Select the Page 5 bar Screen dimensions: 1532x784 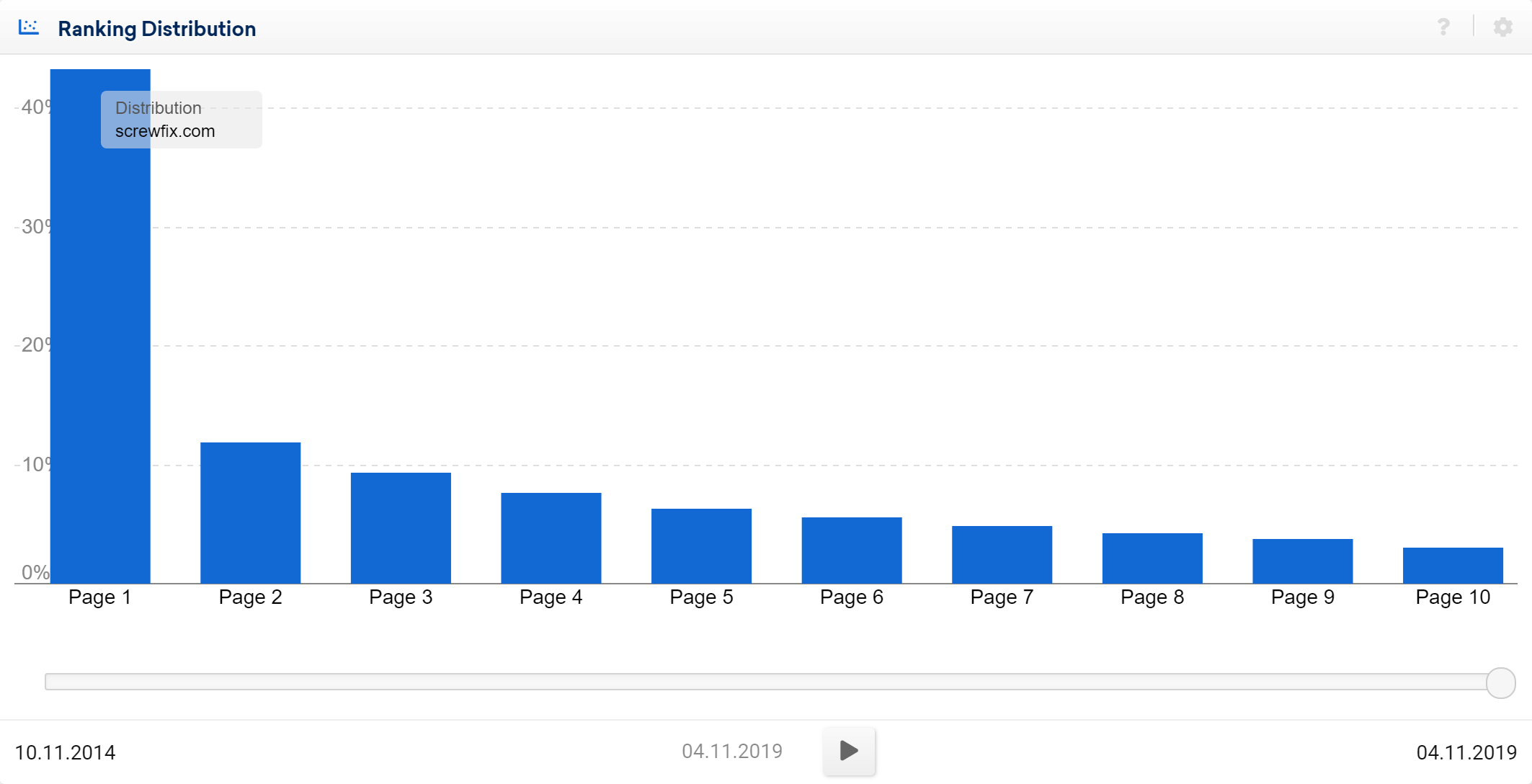702,545
